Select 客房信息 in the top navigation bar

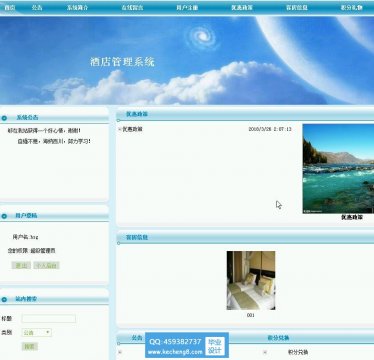click(x=297, y=7)
